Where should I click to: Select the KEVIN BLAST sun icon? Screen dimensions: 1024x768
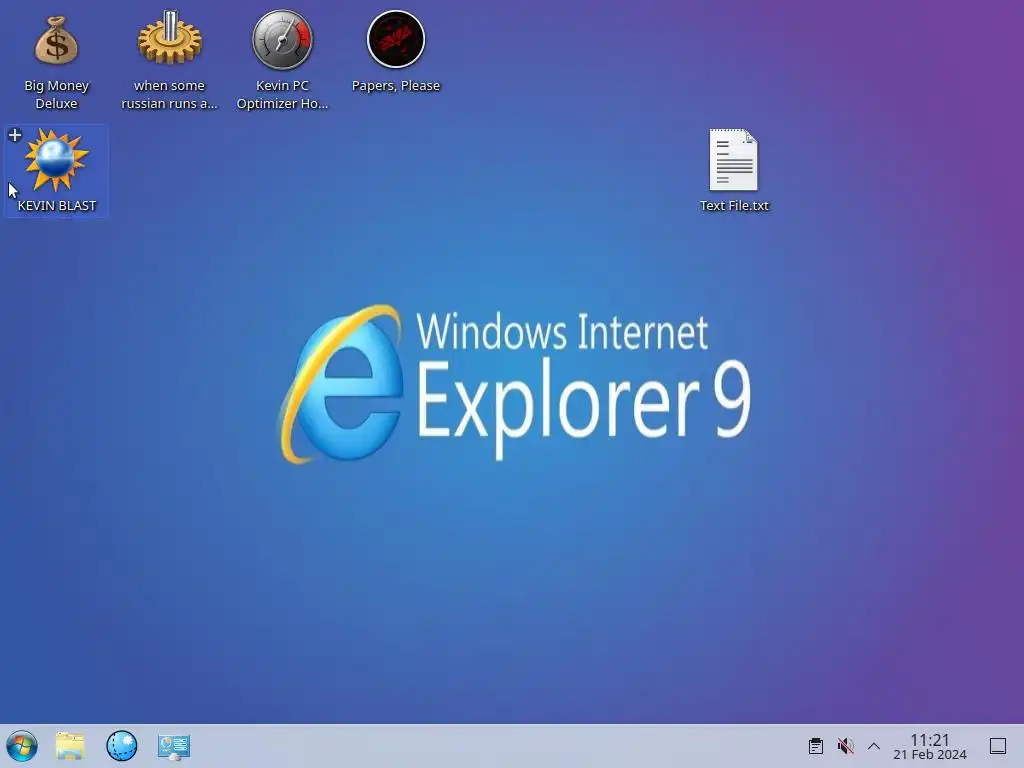pos(56,160)
